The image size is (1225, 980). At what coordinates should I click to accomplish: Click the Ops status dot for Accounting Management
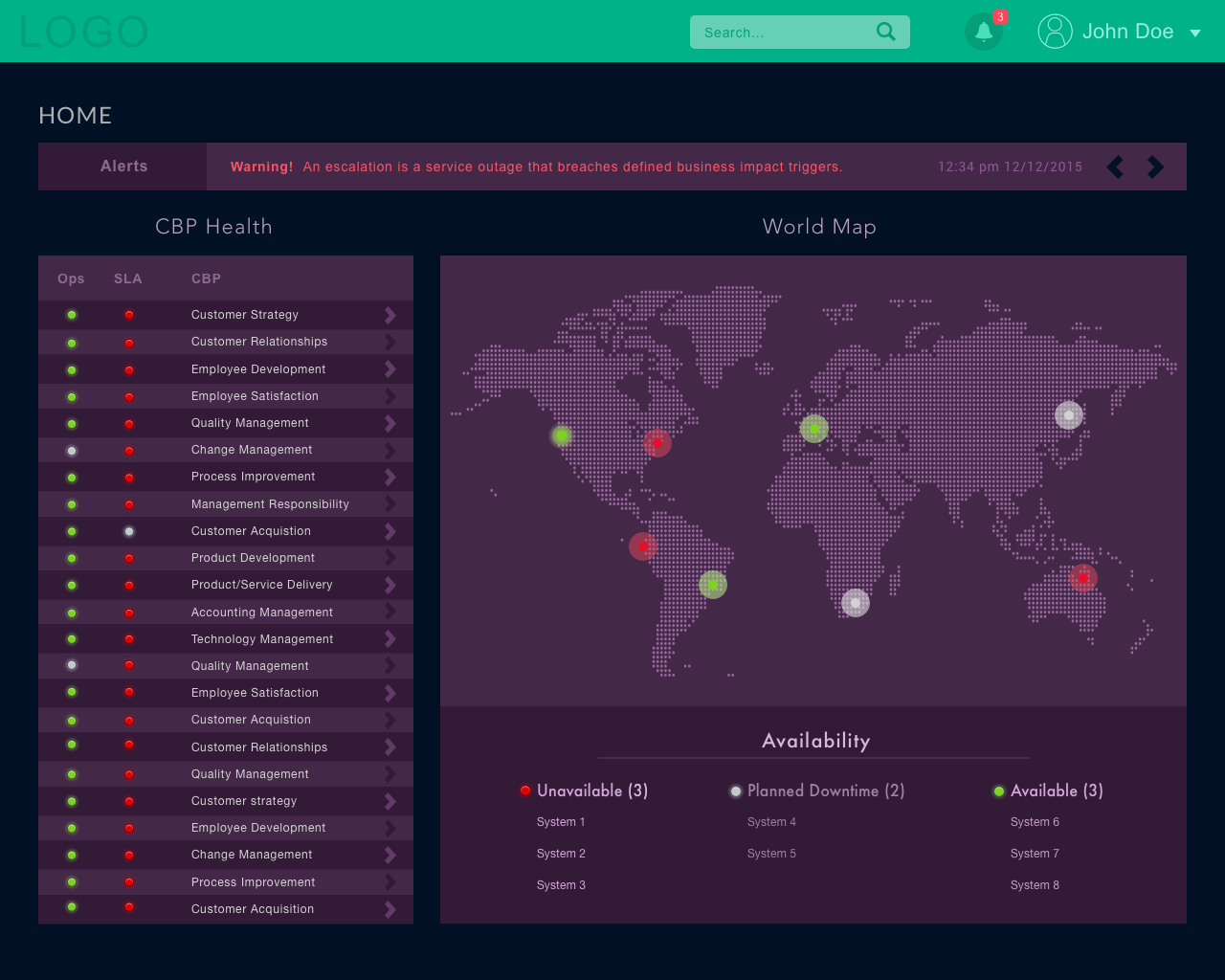point(72,612)
